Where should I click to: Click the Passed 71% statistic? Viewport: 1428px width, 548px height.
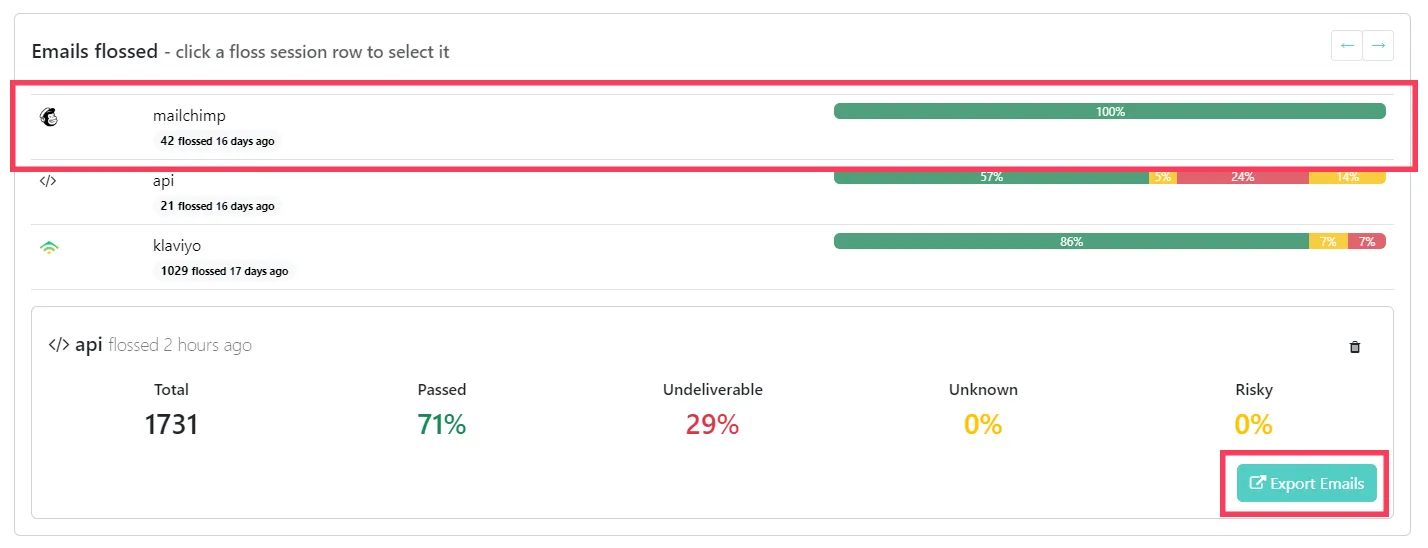point(442,408)
